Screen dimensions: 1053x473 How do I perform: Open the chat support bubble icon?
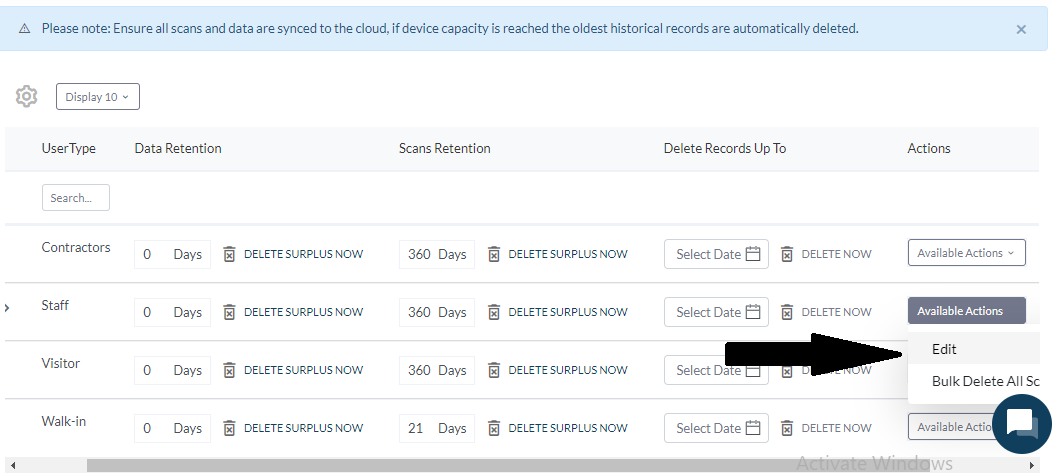(x=1020, y=422)
